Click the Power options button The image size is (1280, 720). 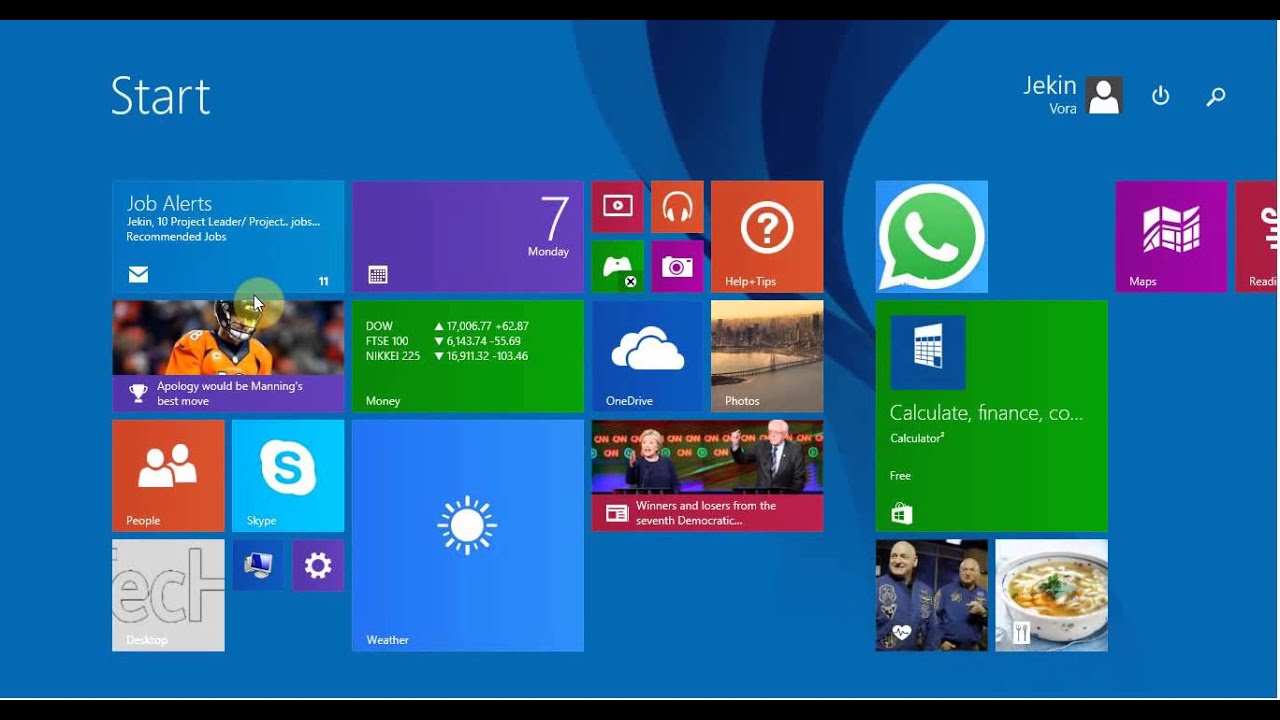pyautogui.click(x=1160, y=96)
